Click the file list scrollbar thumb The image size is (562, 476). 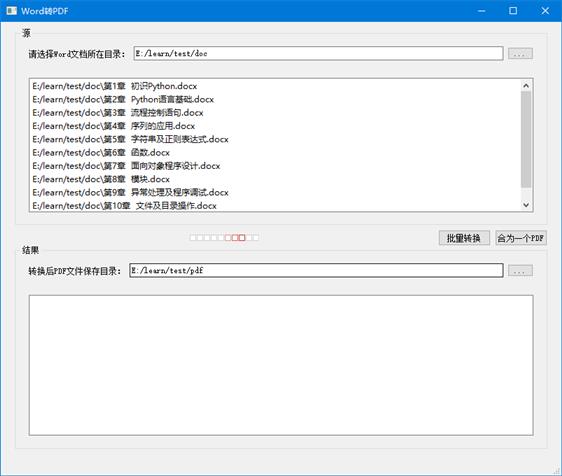click(x=526, y=139)
